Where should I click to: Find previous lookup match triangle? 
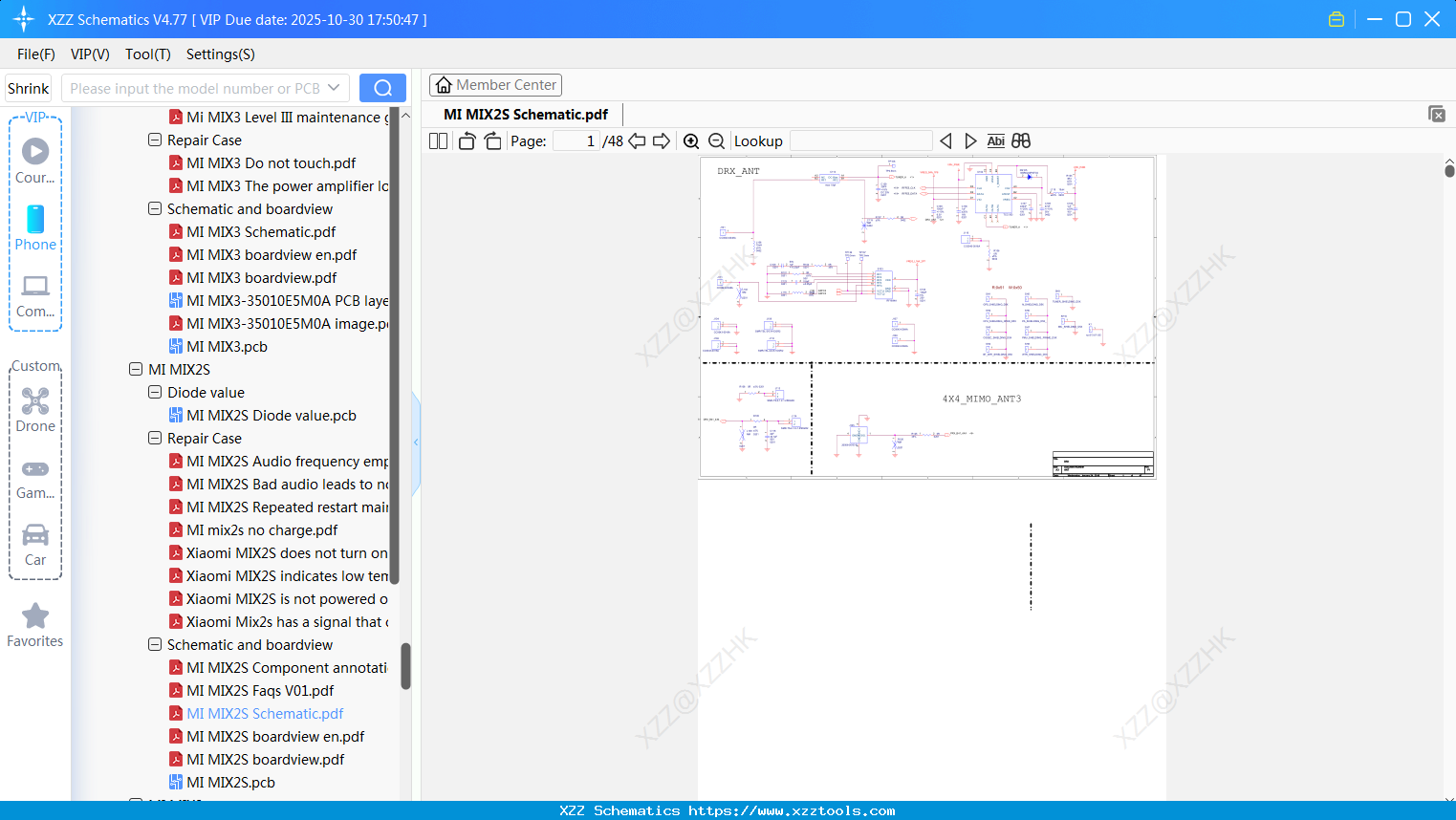tap(945, 141)
